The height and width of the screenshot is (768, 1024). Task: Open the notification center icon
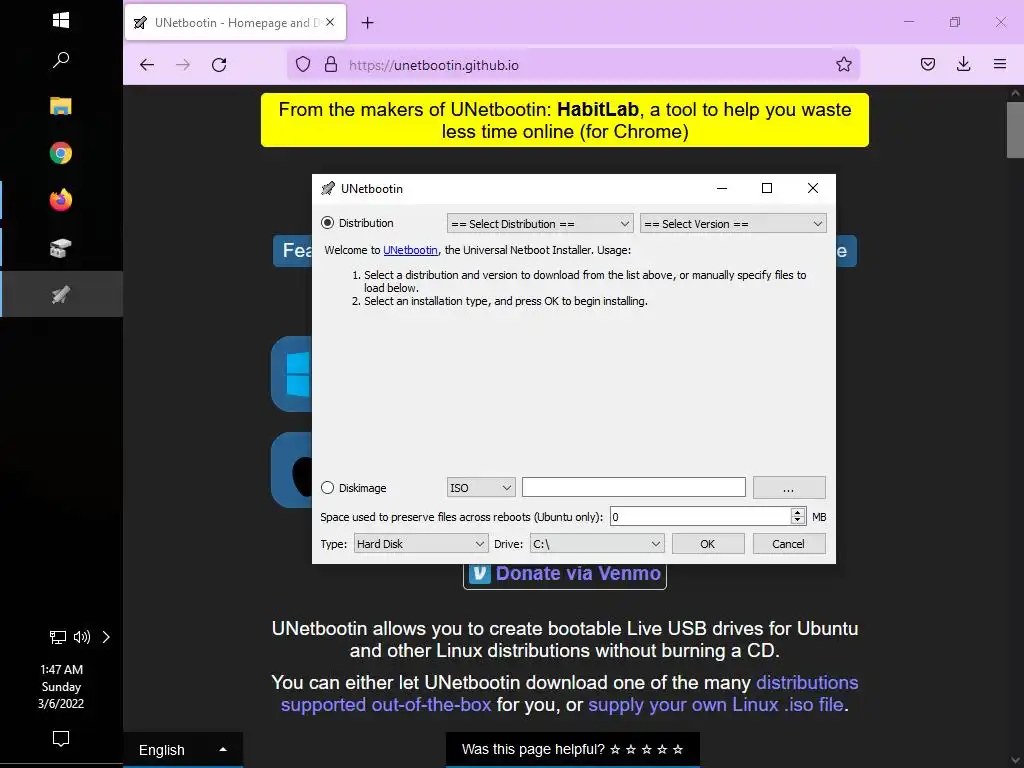(x=61, y=739)
